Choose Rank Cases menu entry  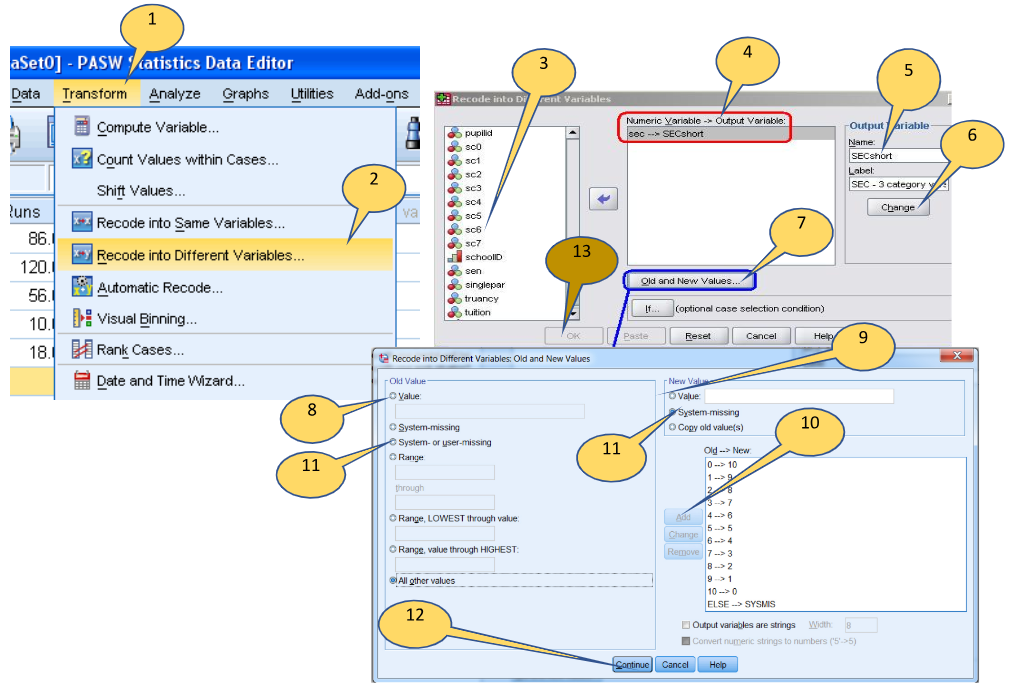(x=140, y=349)
